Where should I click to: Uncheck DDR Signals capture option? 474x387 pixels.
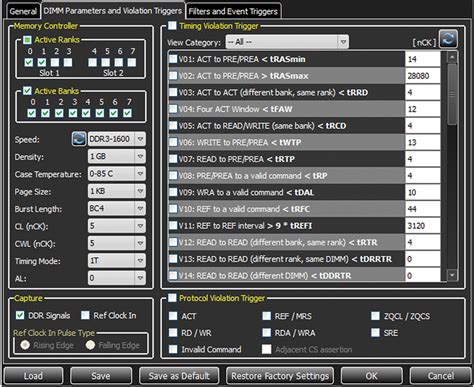(x=20, y=315)
